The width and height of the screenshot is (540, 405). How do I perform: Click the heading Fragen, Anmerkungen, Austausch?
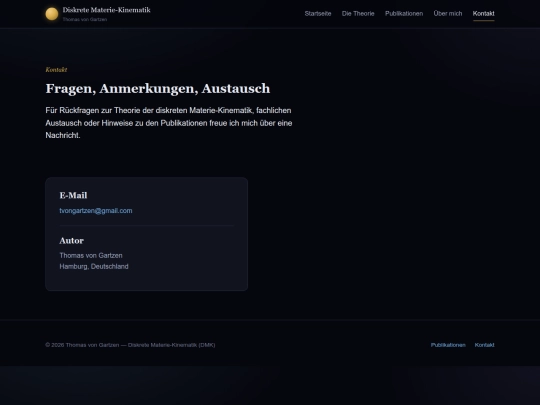tap(158, 89)
